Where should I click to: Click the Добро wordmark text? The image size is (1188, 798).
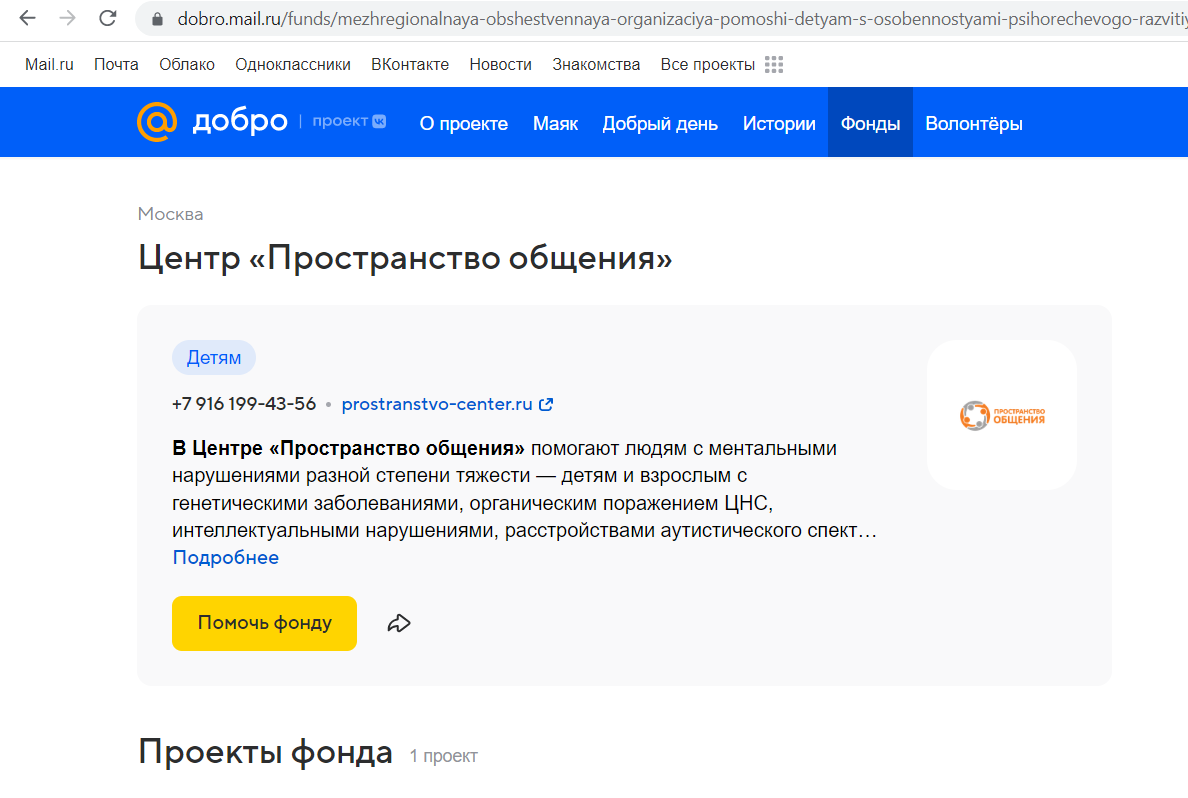click(x=240, y=121)
